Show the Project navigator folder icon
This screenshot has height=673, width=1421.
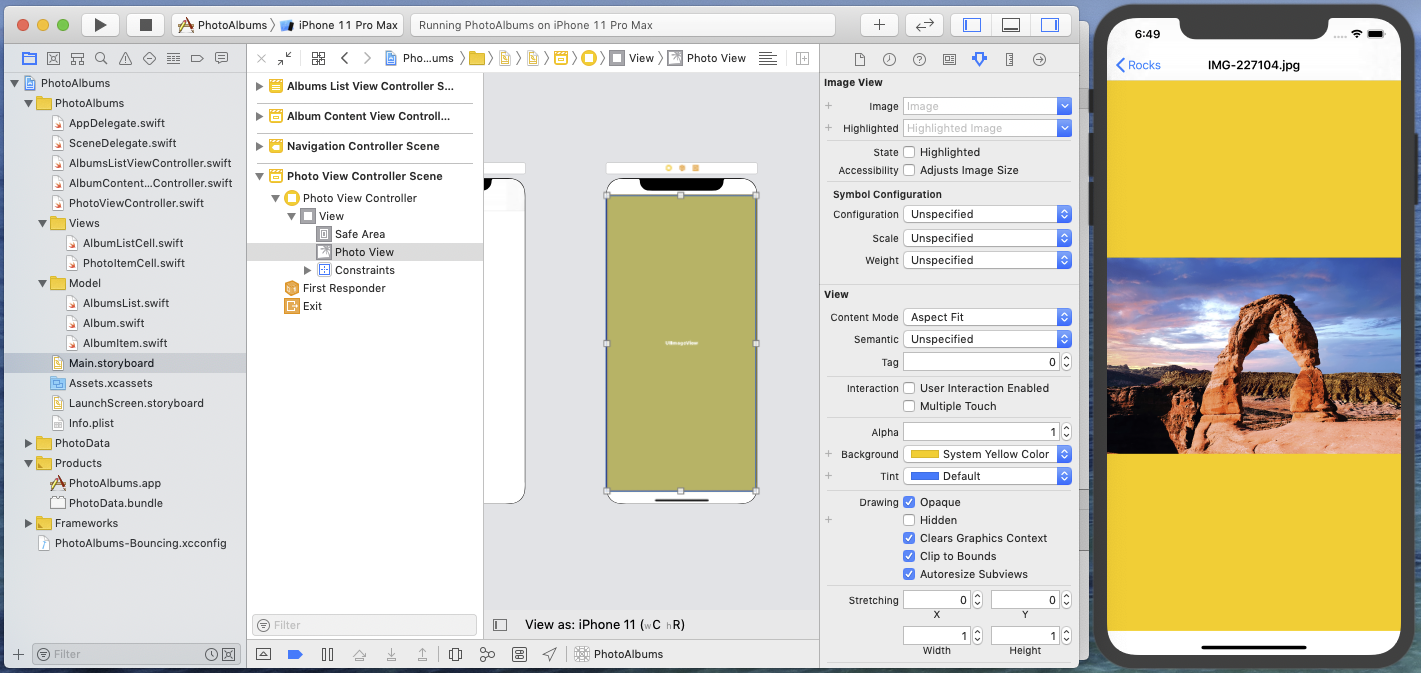[29, 58]
